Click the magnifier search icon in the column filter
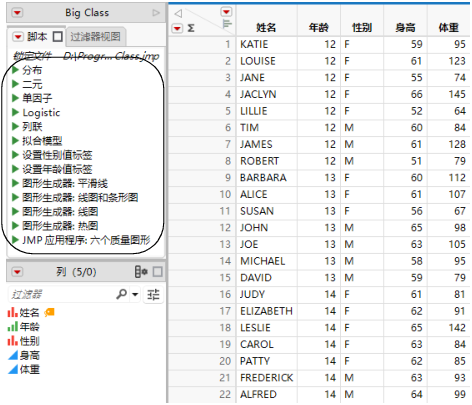Image resolution: width=472 pixels, height=405 pixels. click(121, 294)
